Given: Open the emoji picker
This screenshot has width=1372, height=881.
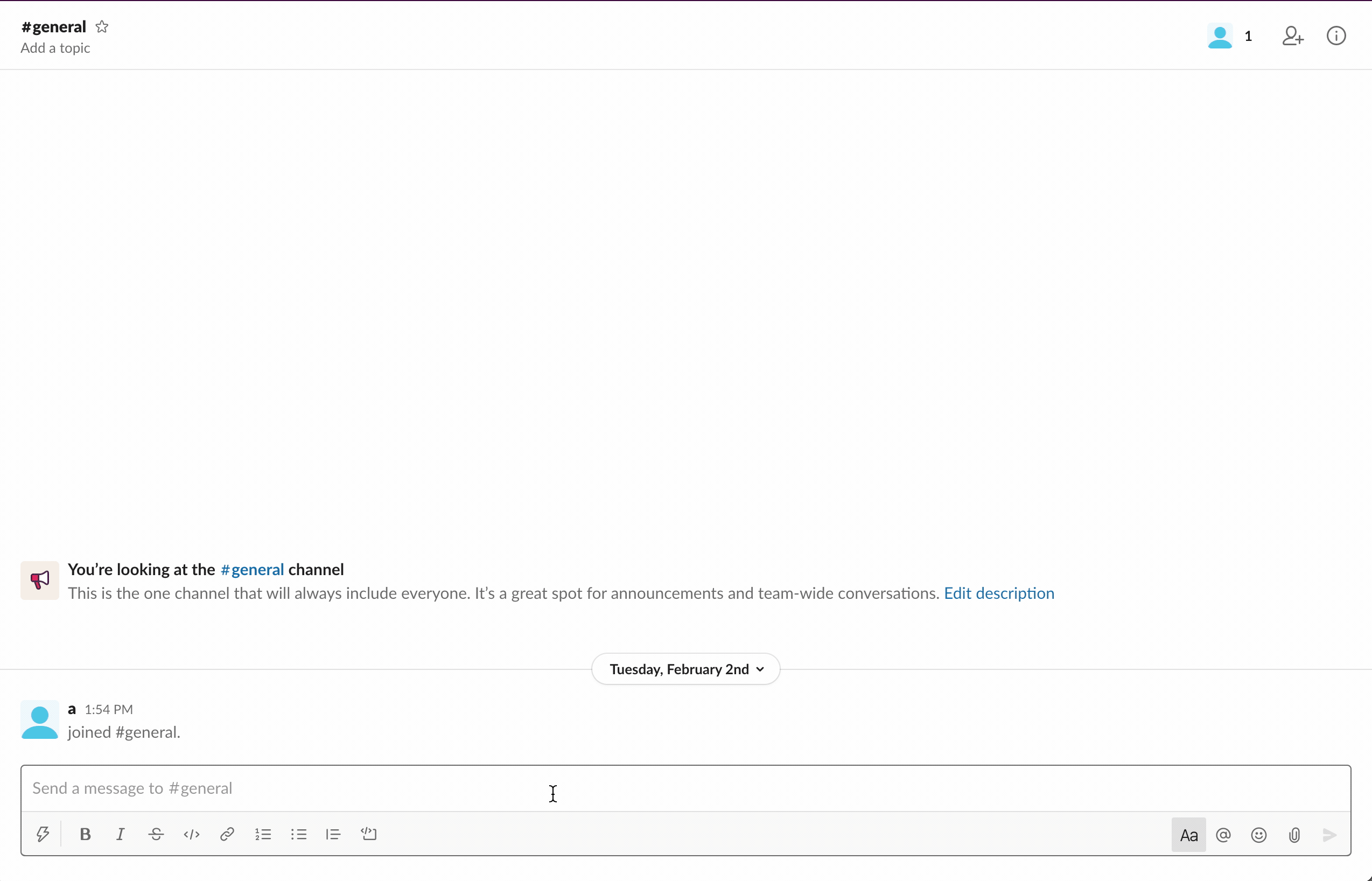Looking at the screenshot, I should [x=1259, y=835].
